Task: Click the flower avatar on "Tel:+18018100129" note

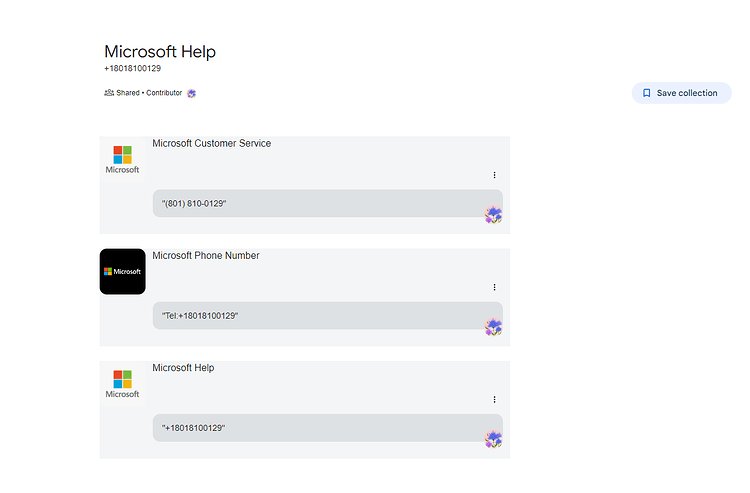Action: pyautogui.click(x=493, y=327)
